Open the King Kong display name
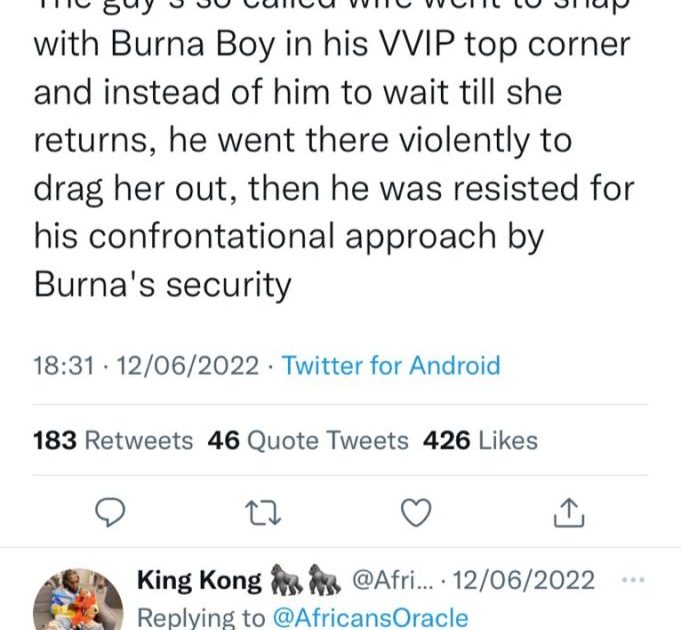 tap(199, 580)
